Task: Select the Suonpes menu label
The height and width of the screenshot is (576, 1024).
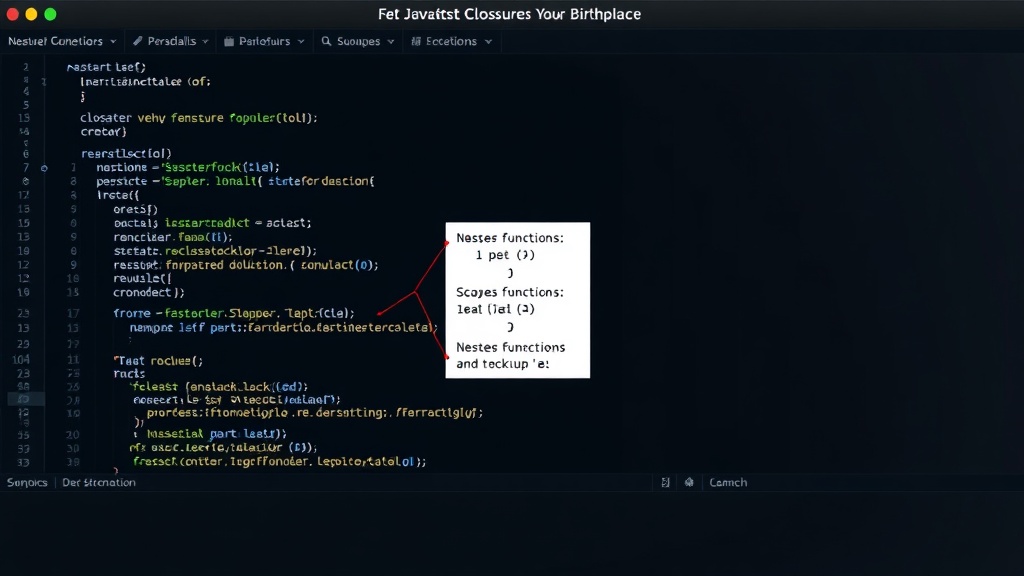Action: (359, 41)
